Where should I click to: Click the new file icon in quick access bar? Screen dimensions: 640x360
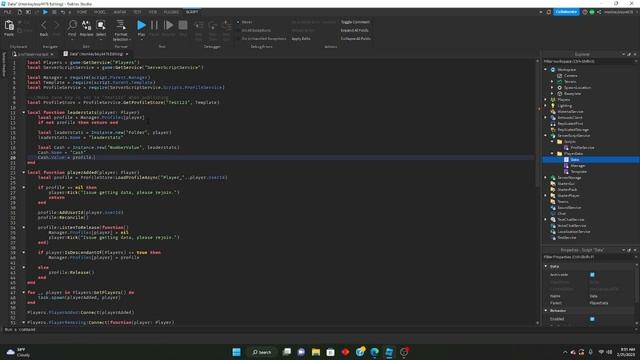point(19,12)
